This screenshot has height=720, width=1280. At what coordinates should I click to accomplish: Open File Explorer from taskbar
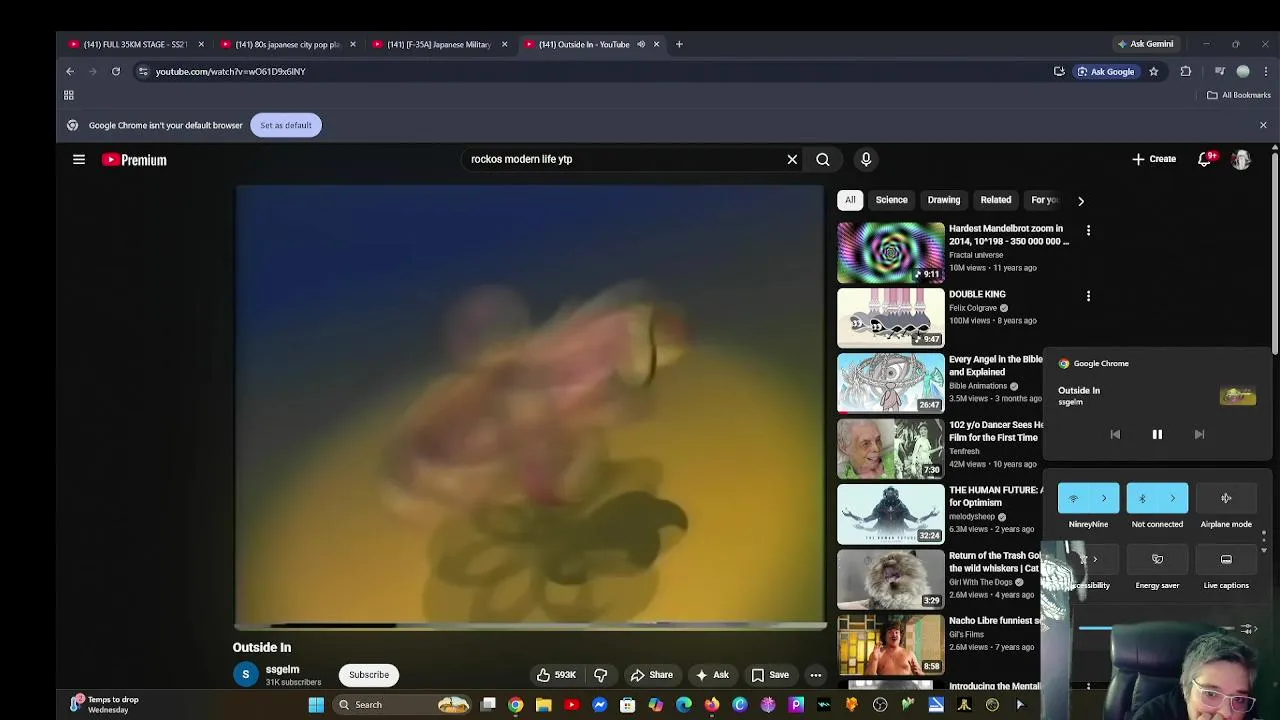[543, 705]
